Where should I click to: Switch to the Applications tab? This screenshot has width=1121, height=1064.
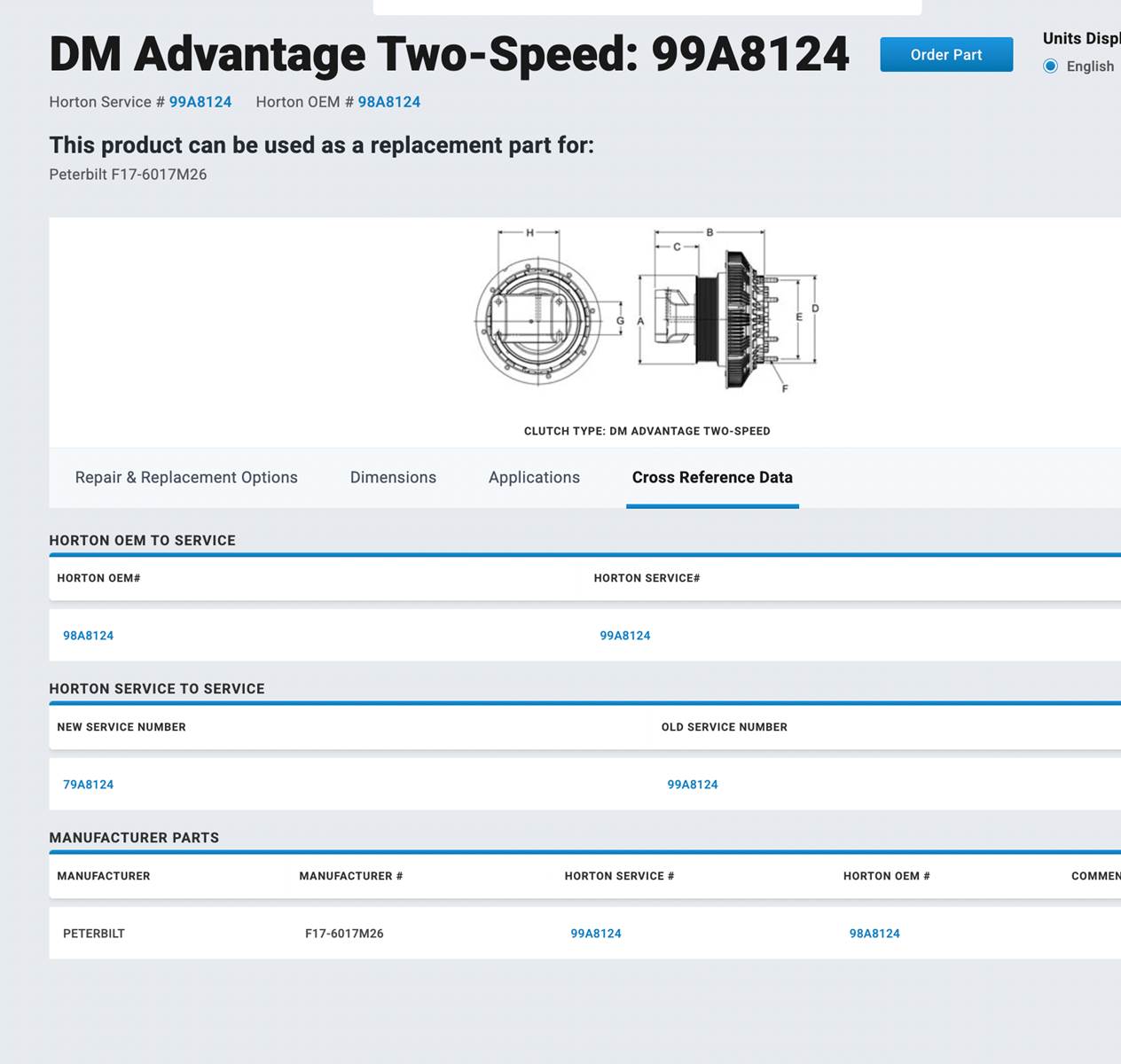[534, 477]
